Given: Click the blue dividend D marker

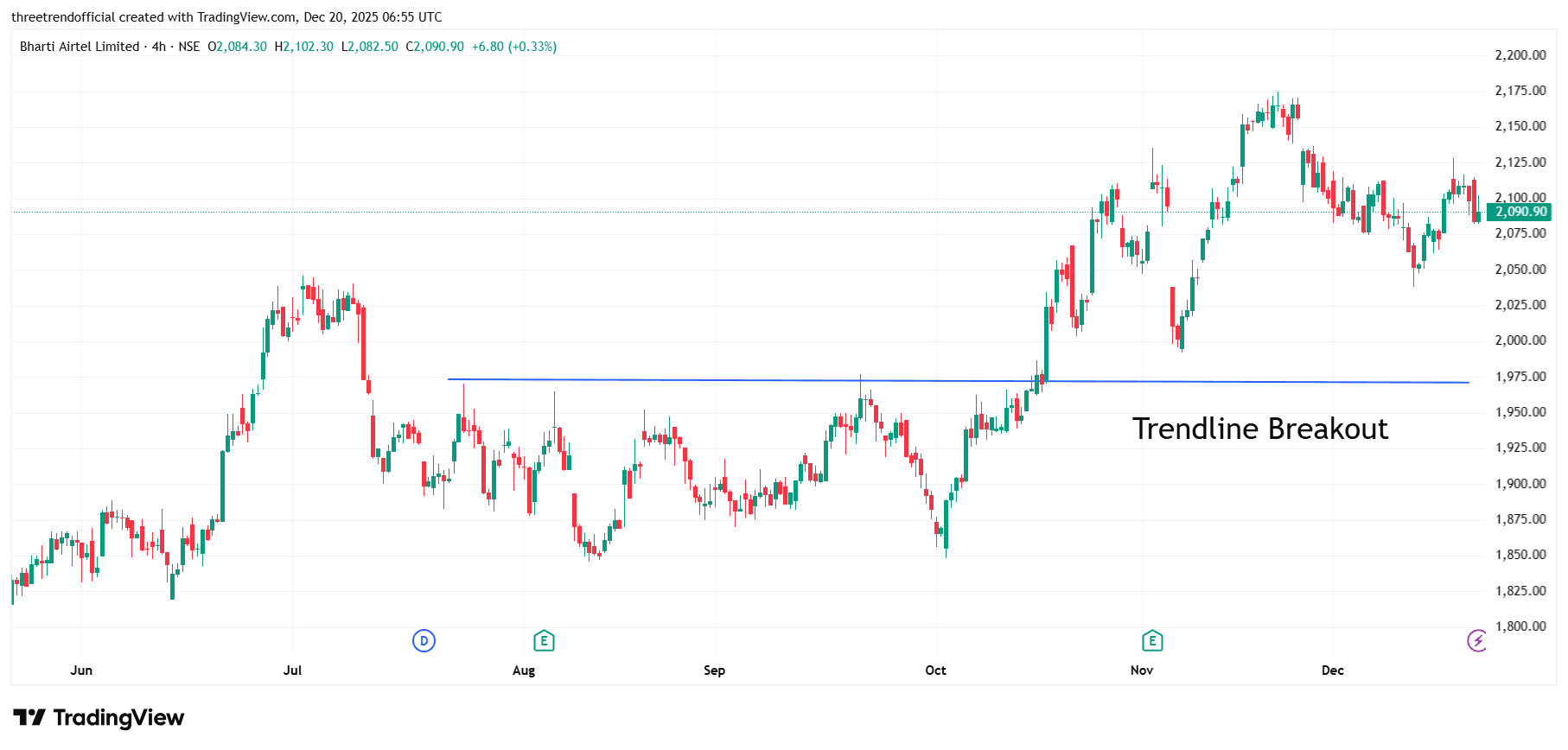Looking at the screenshot, I should (x=424, y=640).
